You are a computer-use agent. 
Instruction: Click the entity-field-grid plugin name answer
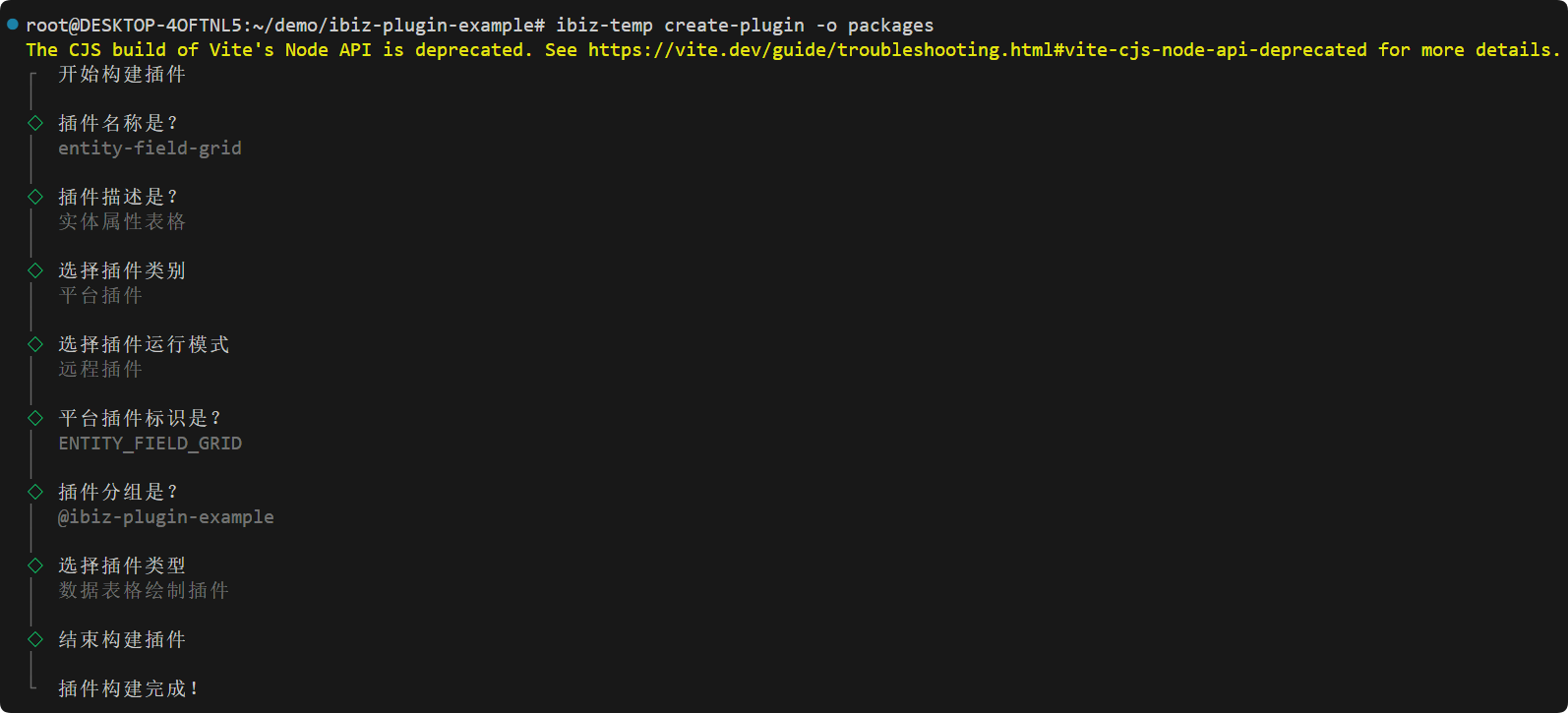click(x=150, y=149)
